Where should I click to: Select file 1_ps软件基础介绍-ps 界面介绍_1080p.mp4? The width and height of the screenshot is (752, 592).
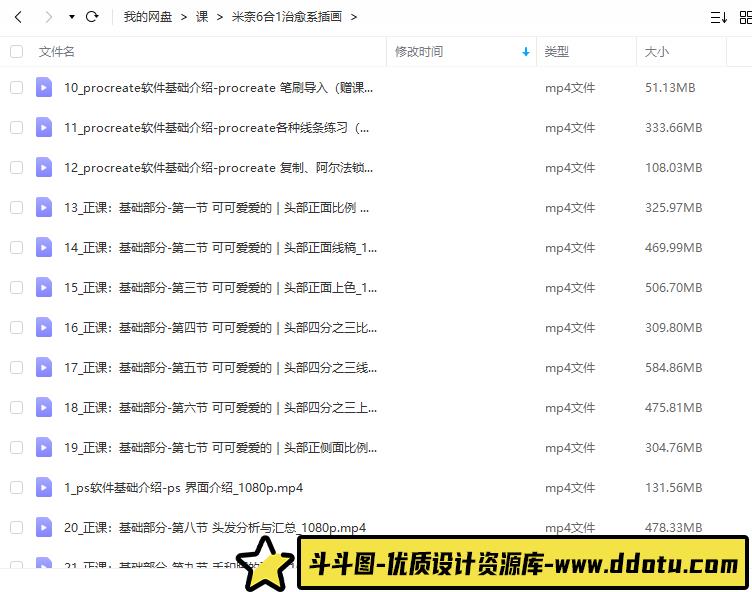[x=184, y=488]
